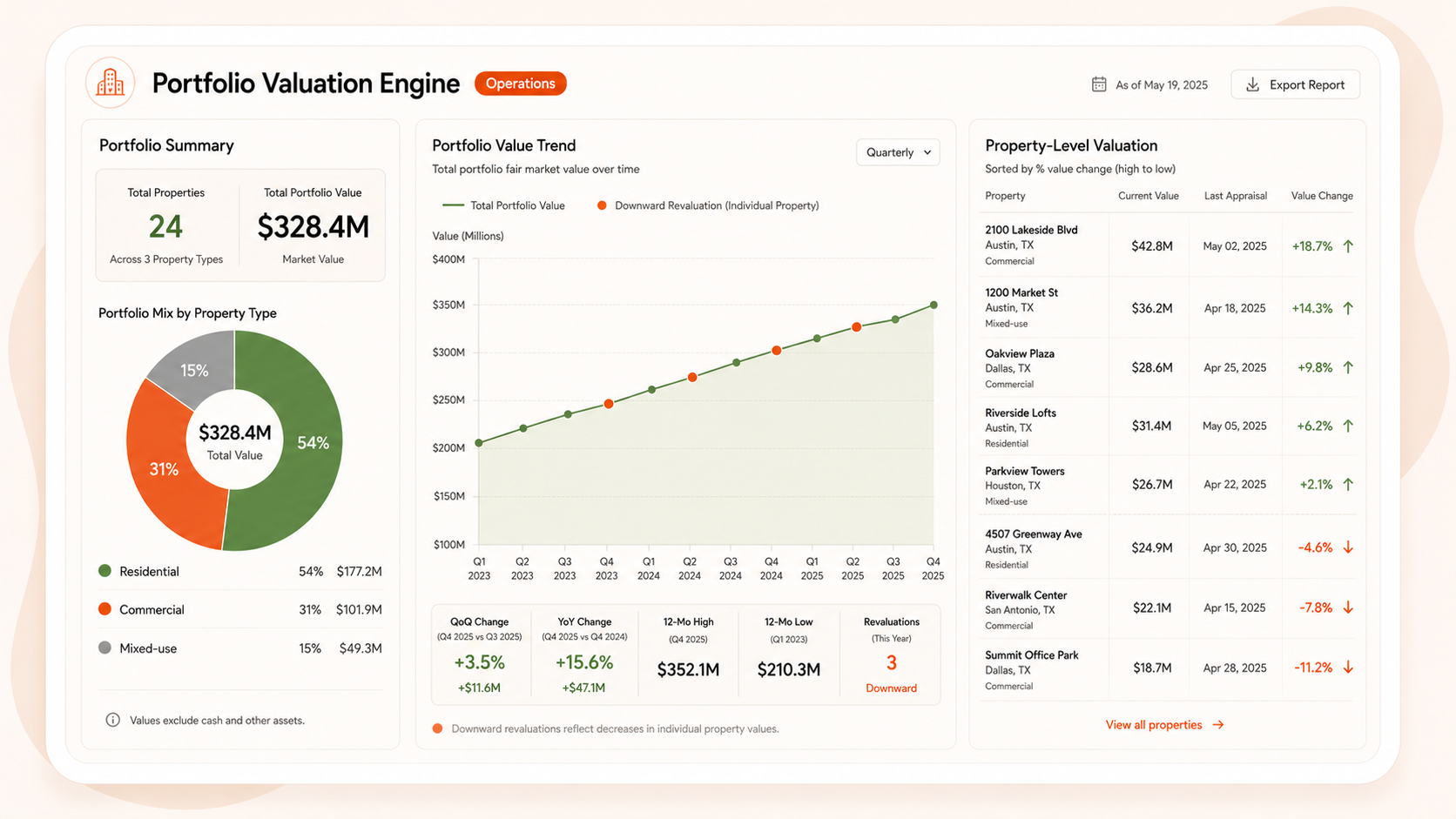Click the down arrow for 4507 Greenway Ave
This screenshot has width=1456, height=819.
(1348, 547)
